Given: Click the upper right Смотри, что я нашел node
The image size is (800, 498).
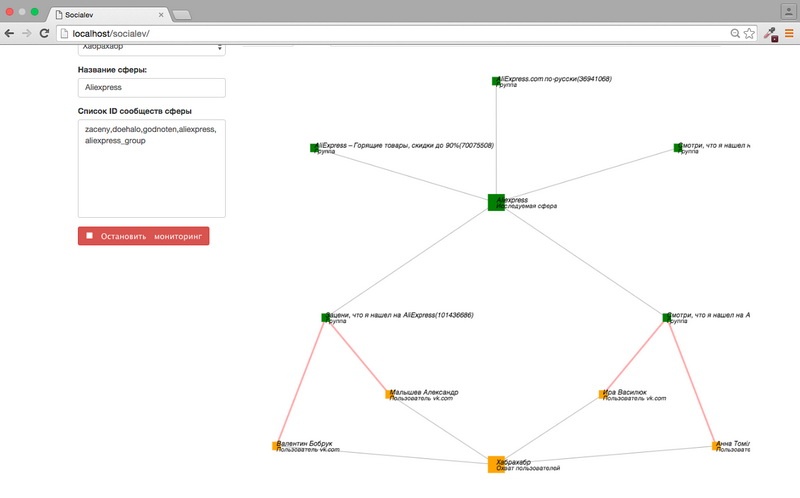Looking at the screenshot, I should point(678,148).
